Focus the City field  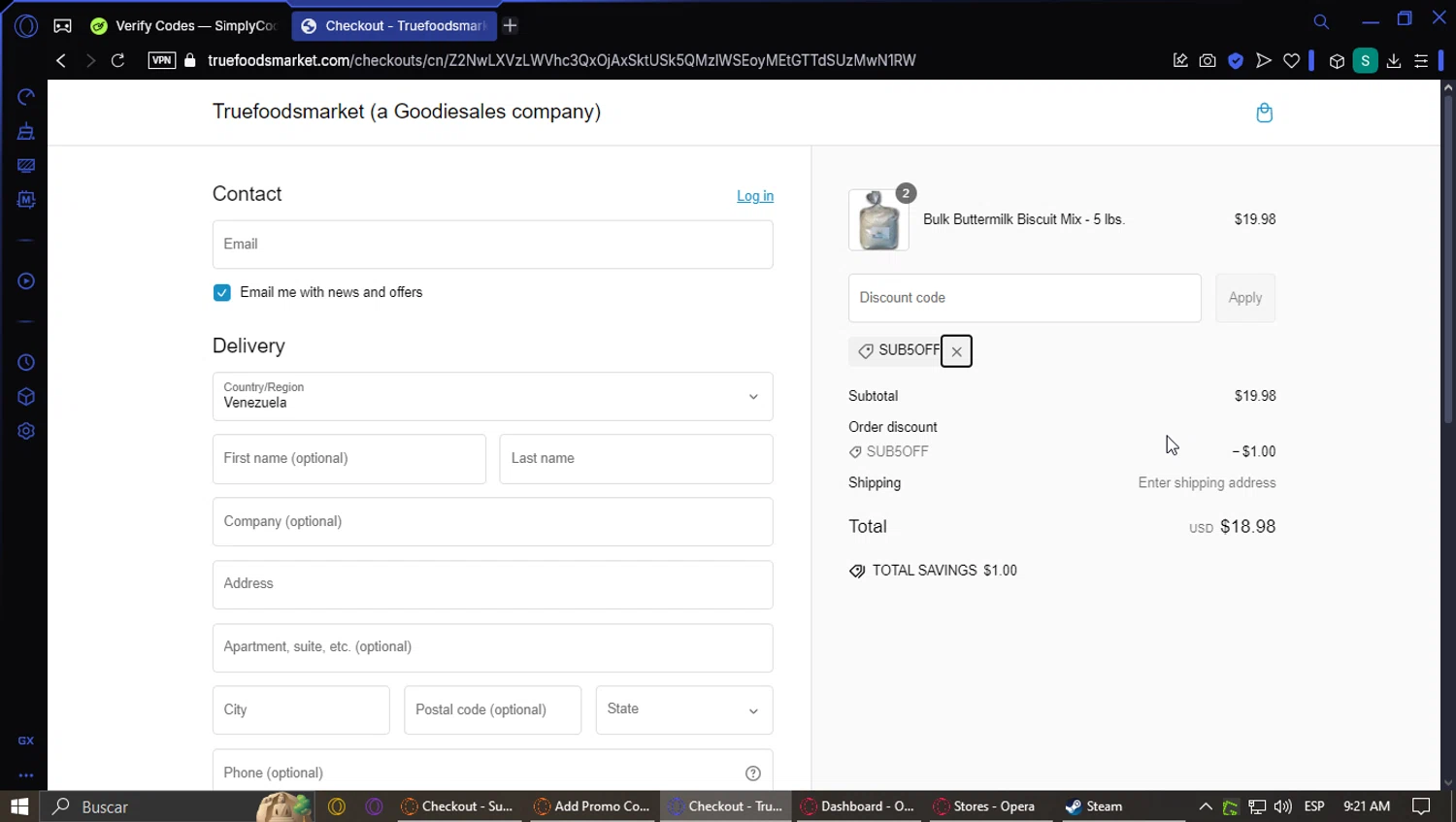[301, 710]
